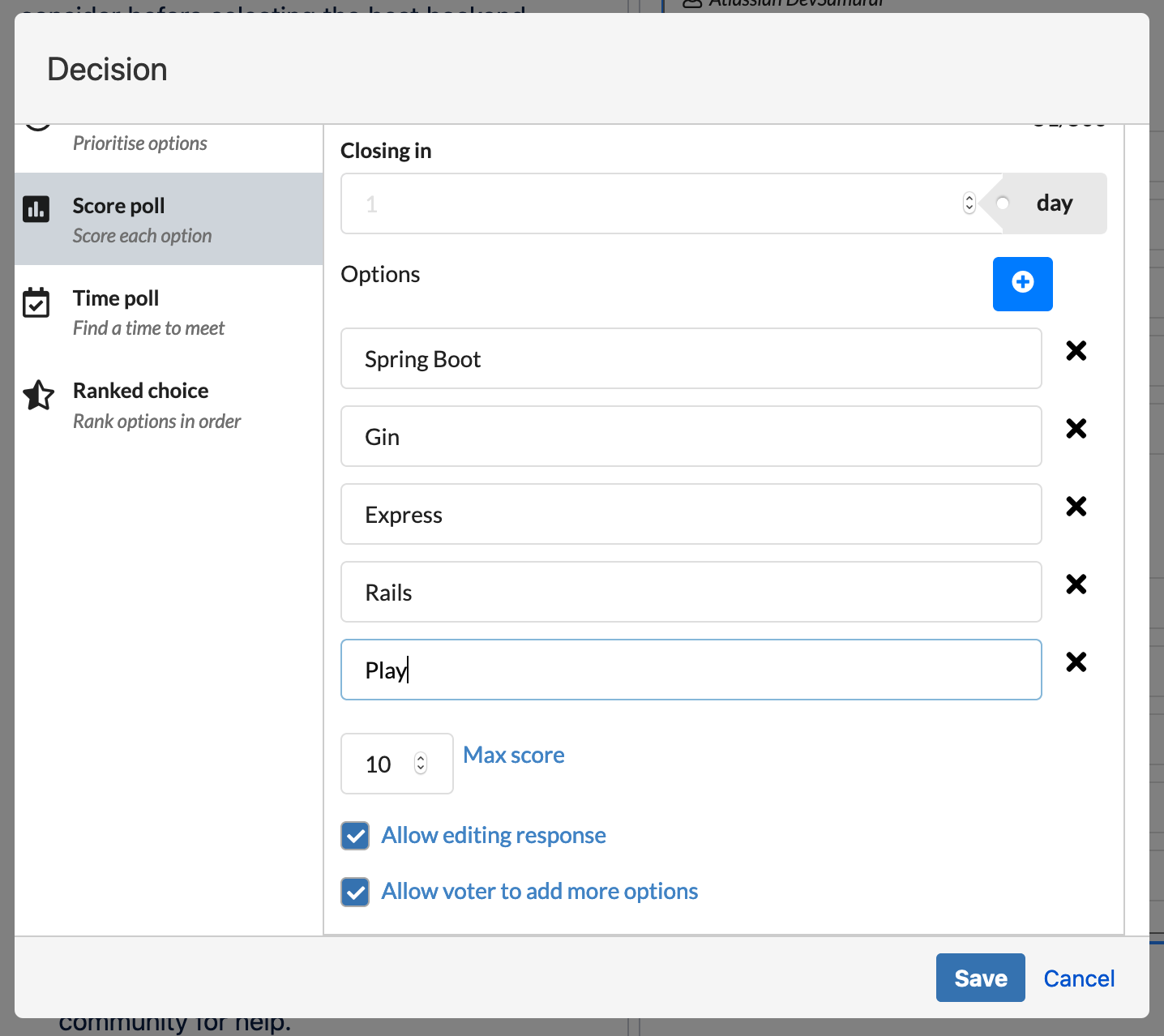Uncheck Allow editing response checkbox

(x=355, y=836)
